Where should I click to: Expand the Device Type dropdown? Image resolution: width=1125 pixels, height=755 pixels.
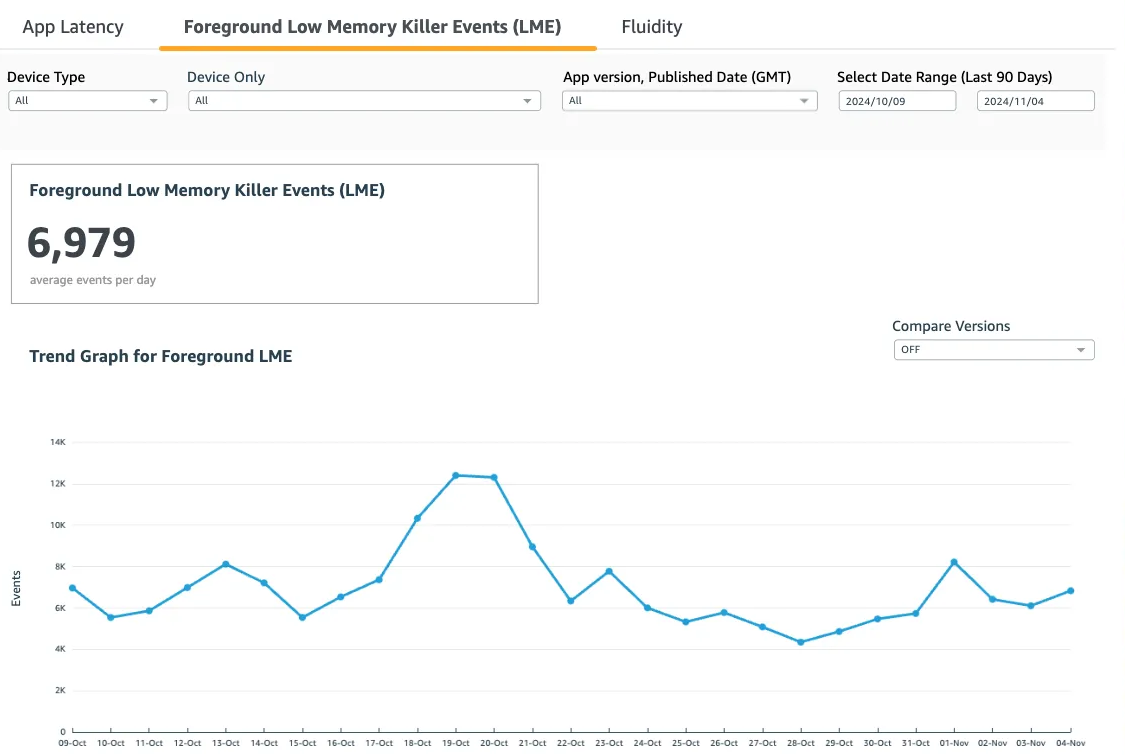pyautogui.click(x=88, y=101)
